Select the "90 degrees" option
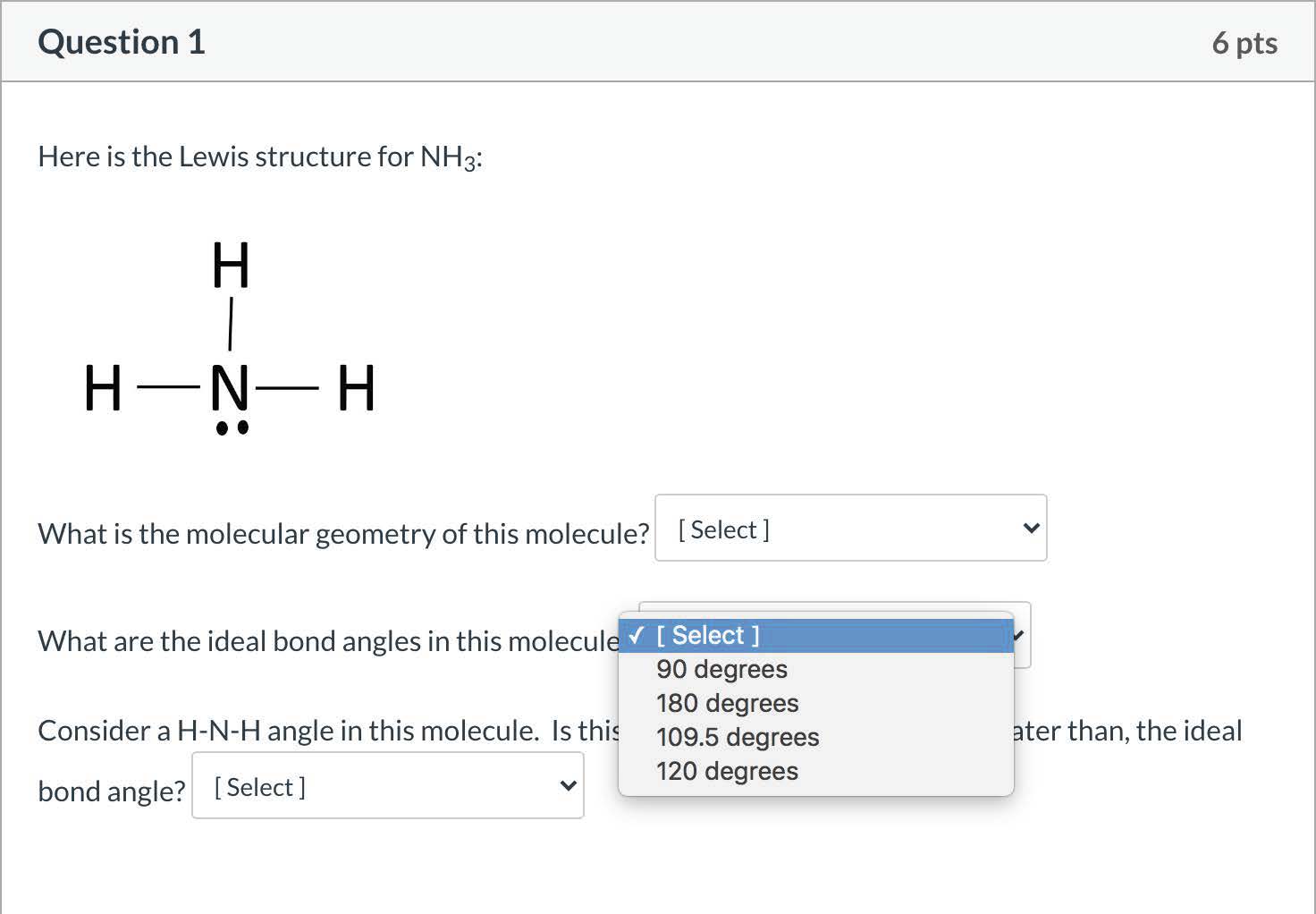 coord(721,669)
